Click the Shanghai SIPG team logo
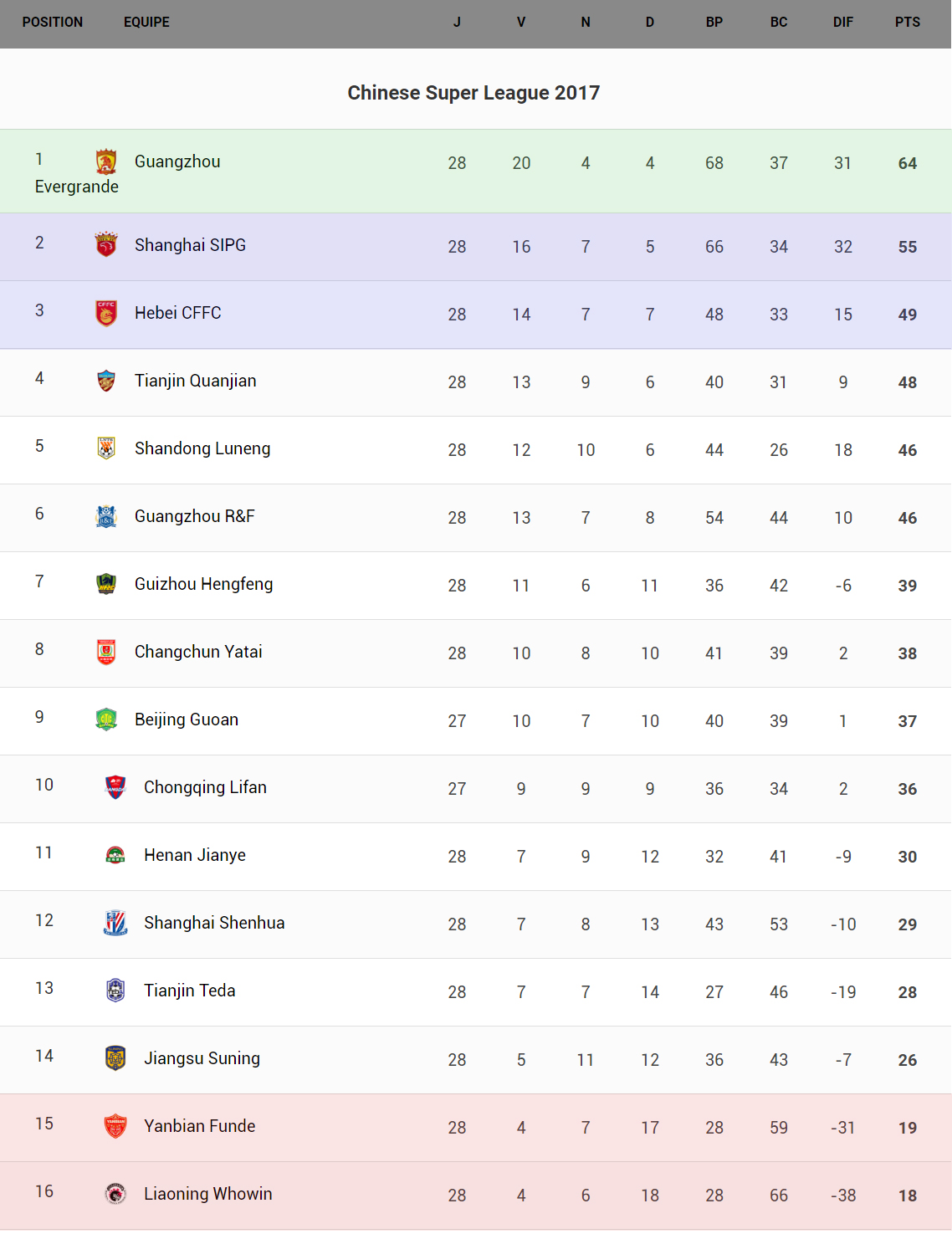This screenshot has width=952, height=1234. (106, 244)
